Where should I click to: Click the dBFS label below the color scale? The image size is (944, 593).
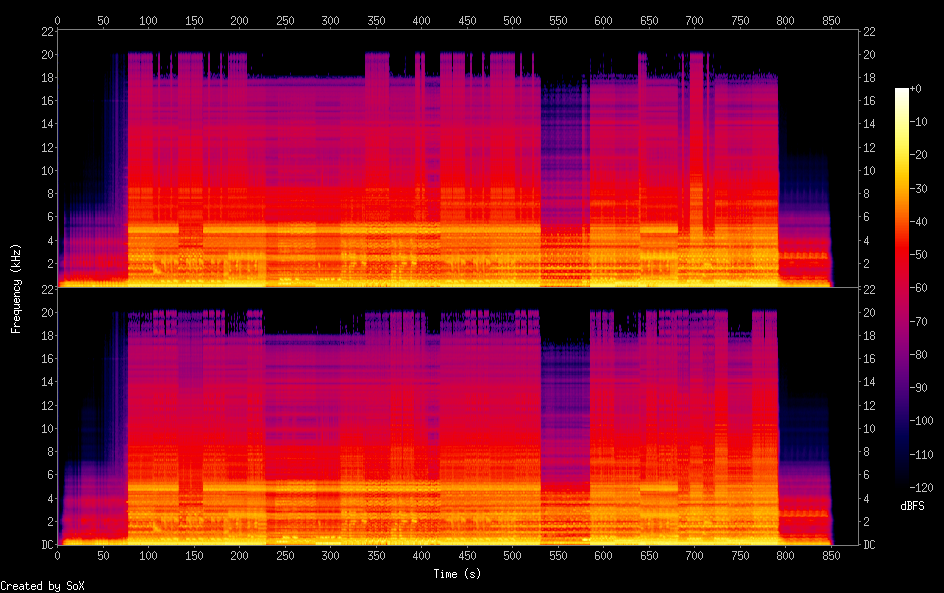(911, 506)
